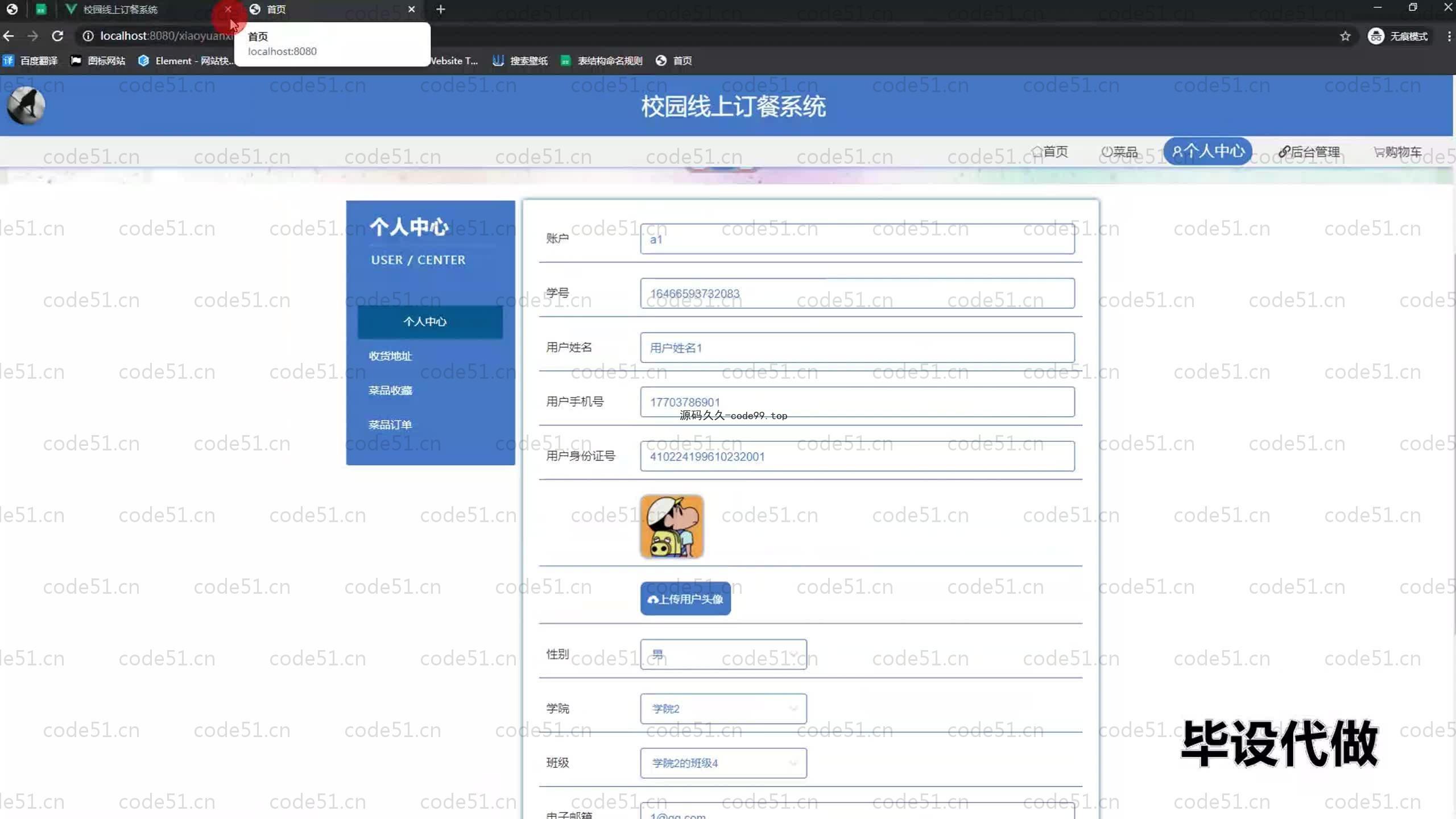Click the 用户姓名 input field
1456x819 pixels.
tap(857, 348)
